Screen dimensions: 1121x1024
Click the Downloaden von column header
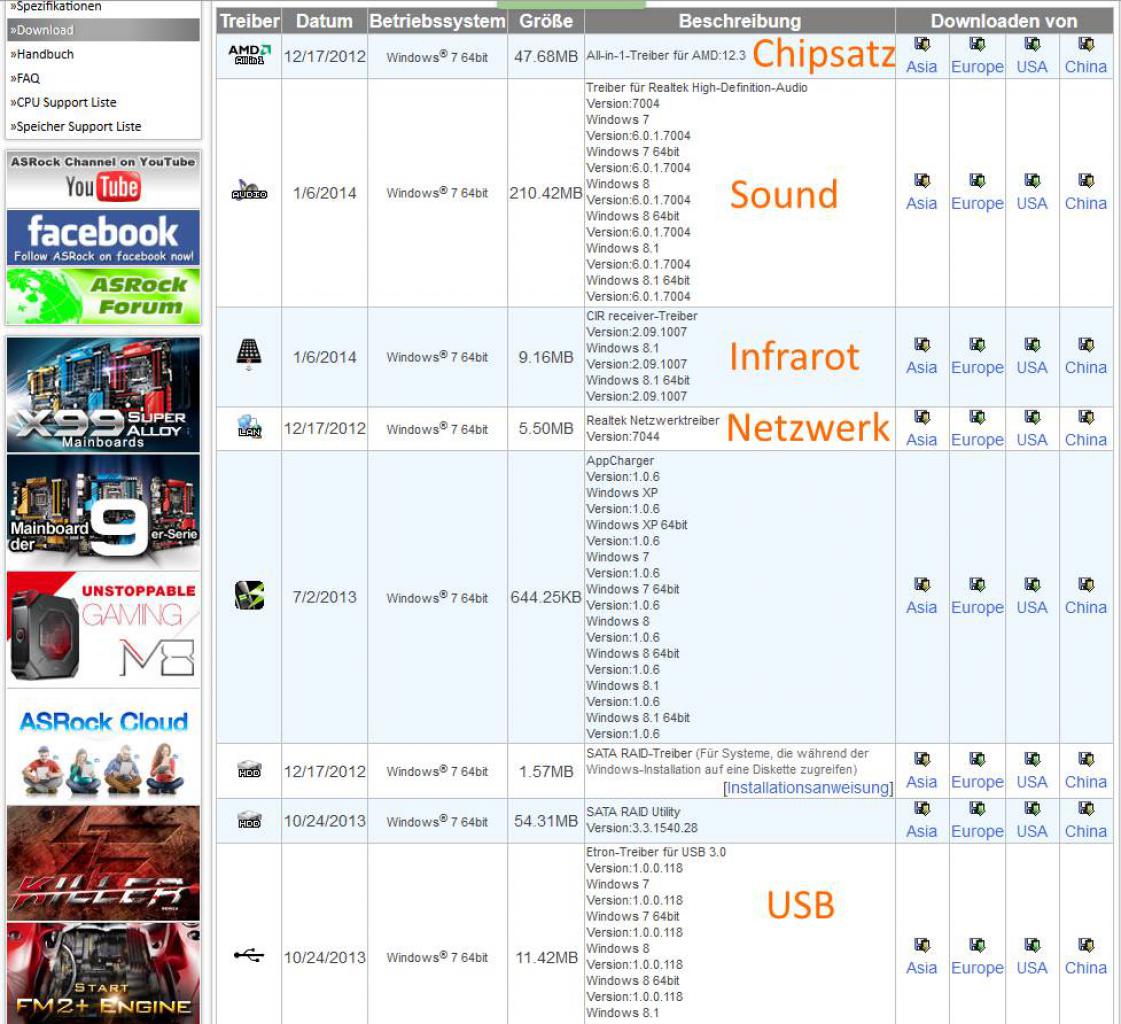(x=1004, y=21)
